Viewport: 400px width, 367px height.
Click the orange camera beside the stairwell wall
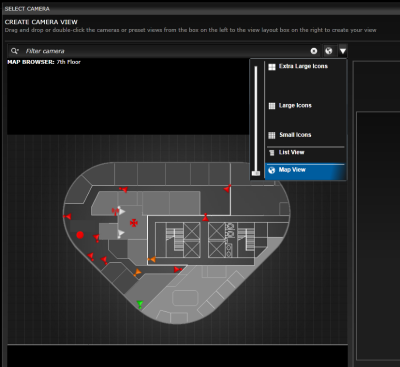click(x=152, y=259)
